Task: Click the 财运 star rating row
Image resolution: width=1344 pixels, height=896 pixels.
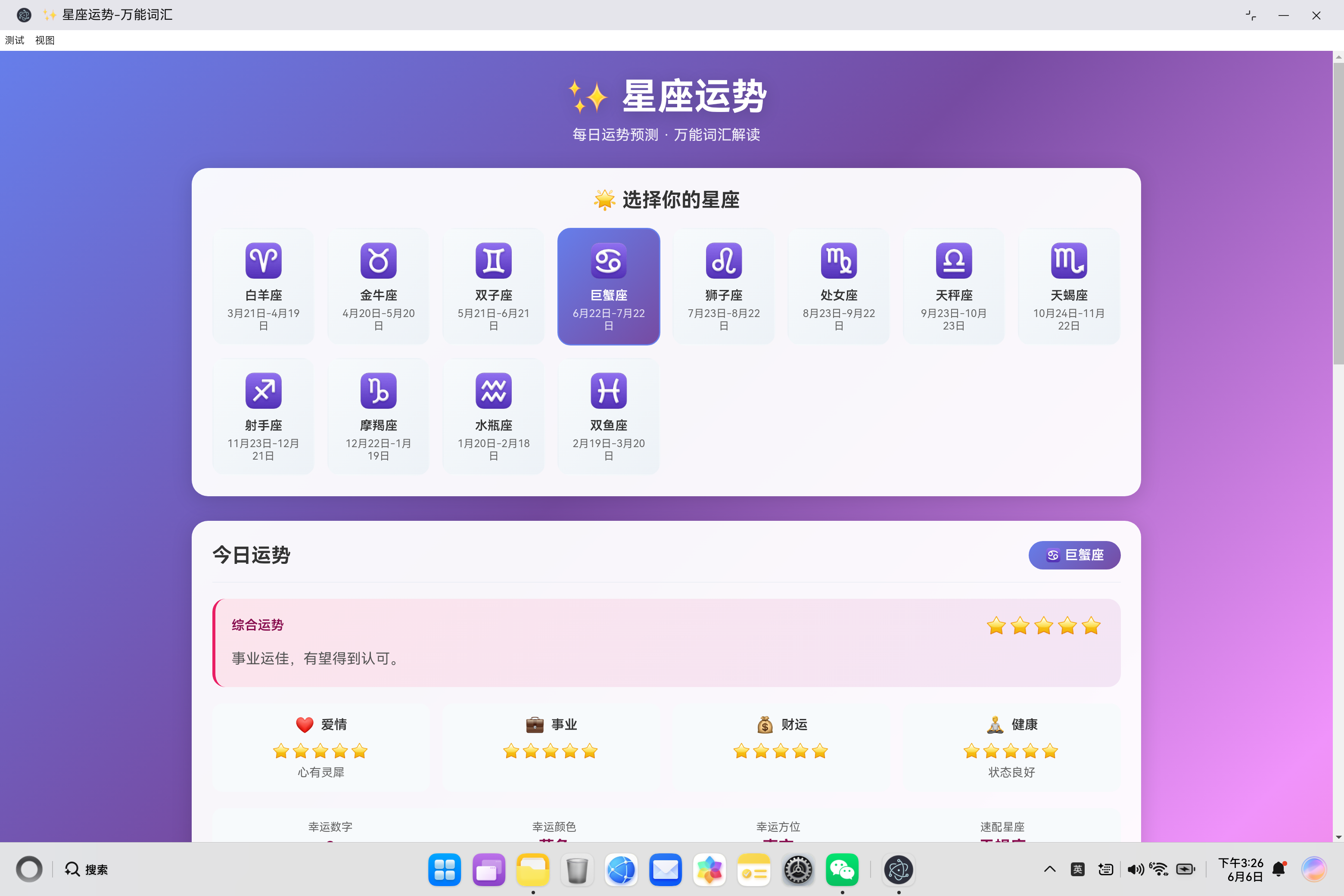Action: point(781,751)
